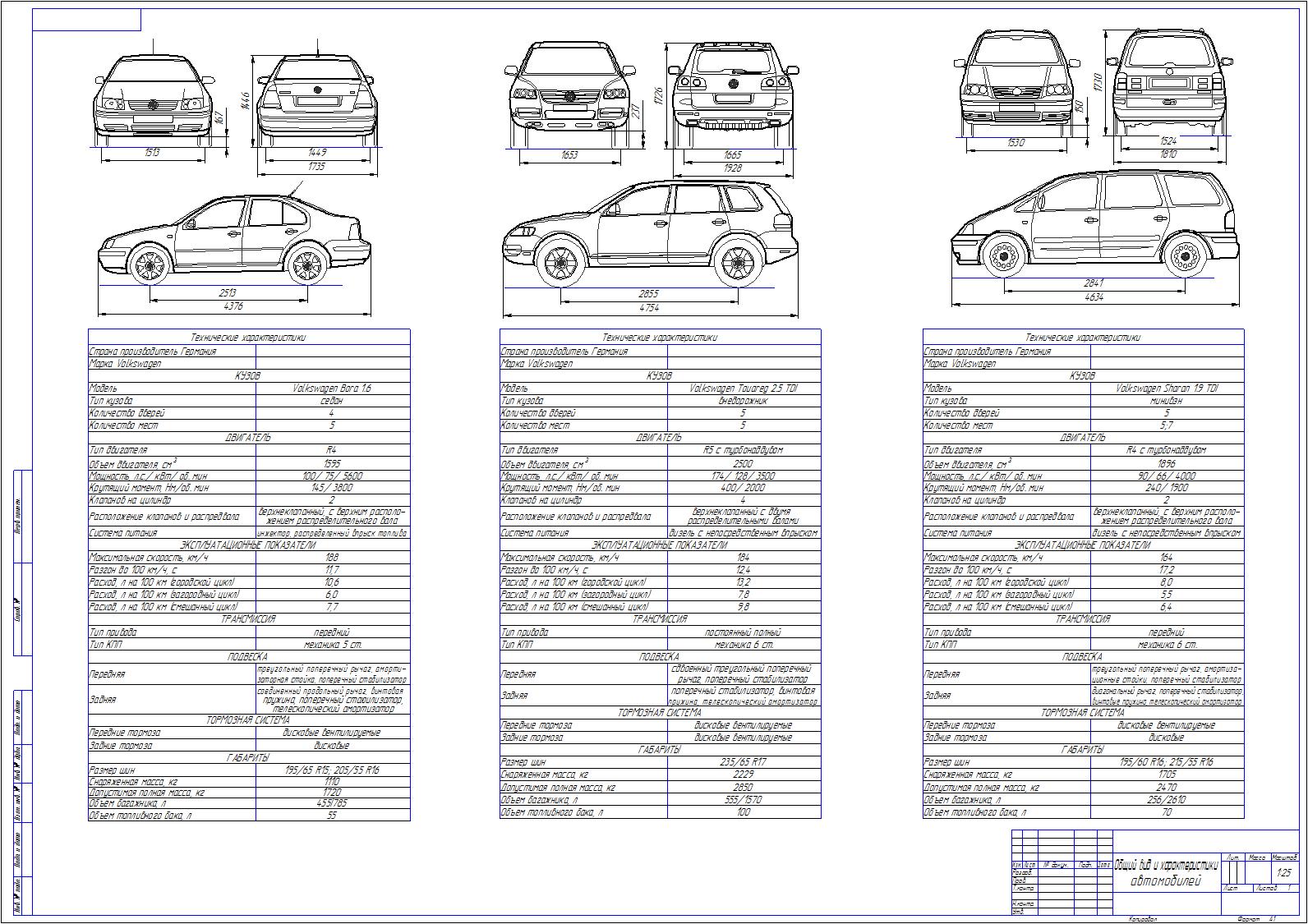Click the body type value "седан"

(332, 400)
